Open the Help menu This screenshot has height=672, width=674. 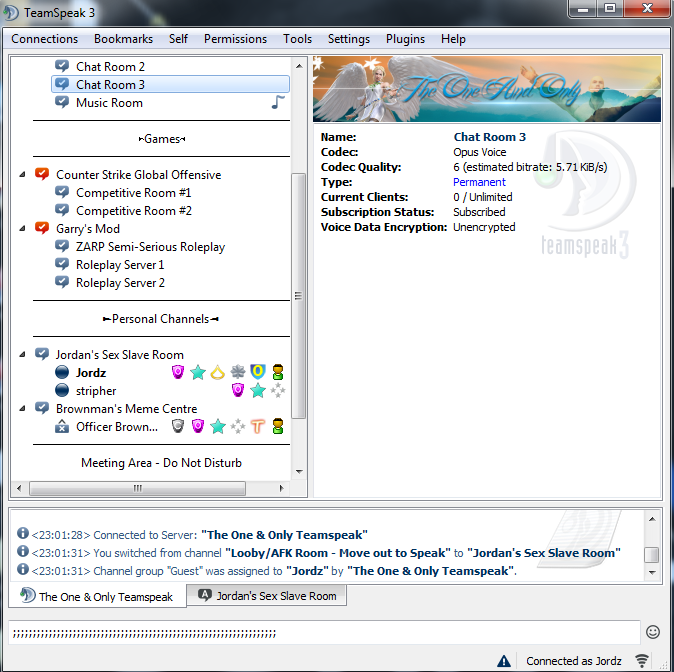(x=453, y=39)
